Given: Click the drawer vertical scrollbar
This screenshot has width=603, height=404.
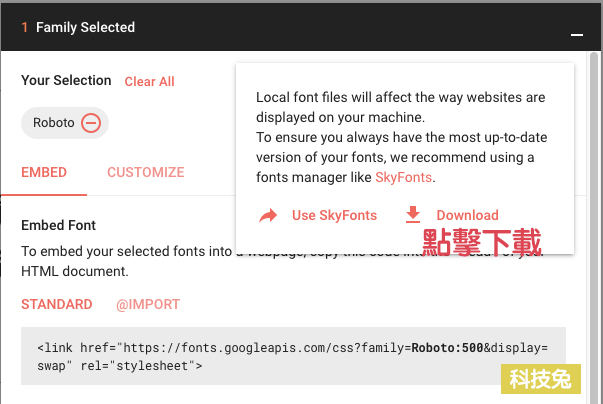Looking at the screenshot, I should (x=594, y=227).
